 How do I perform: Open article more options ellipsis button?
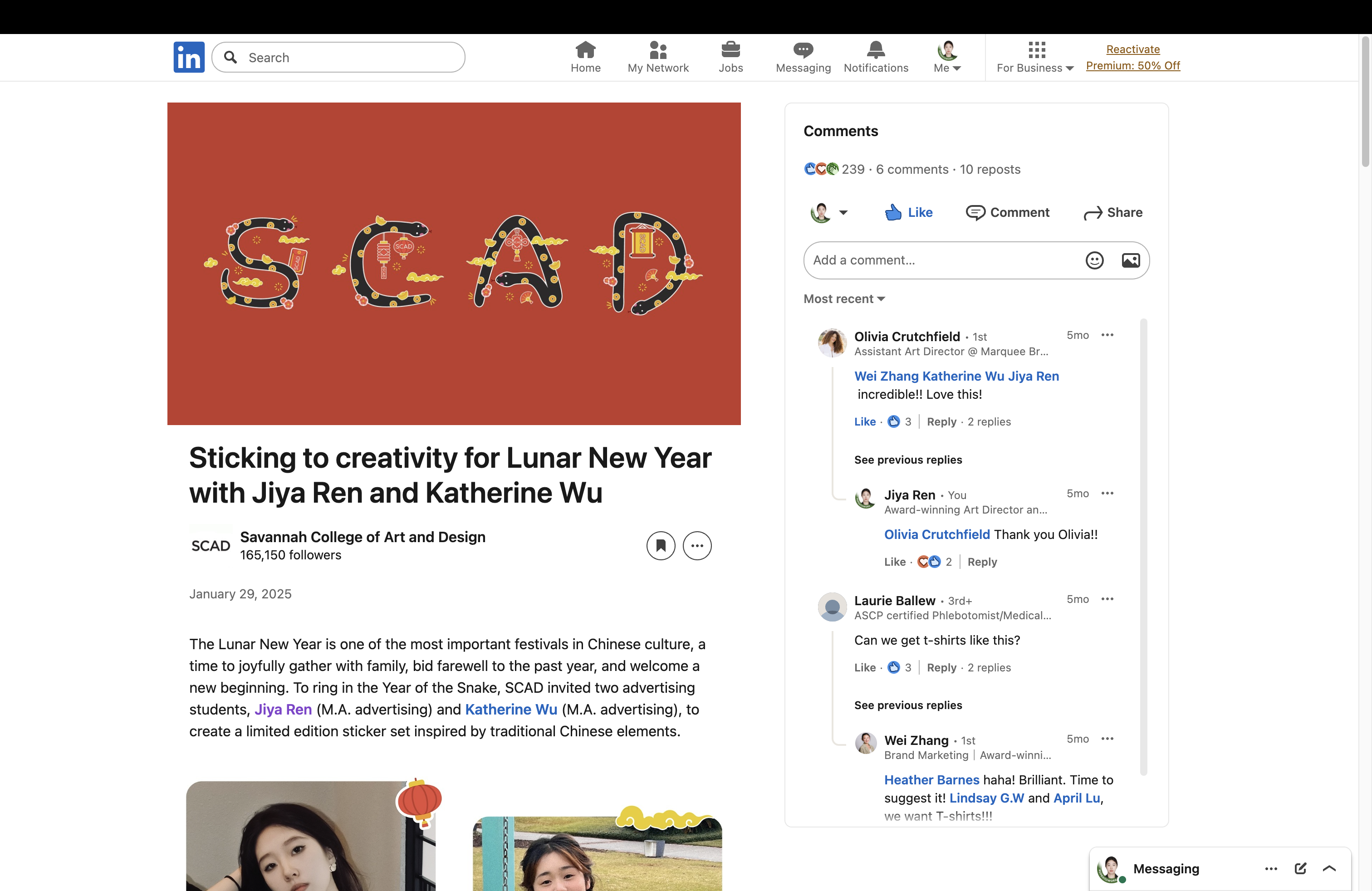697,545
